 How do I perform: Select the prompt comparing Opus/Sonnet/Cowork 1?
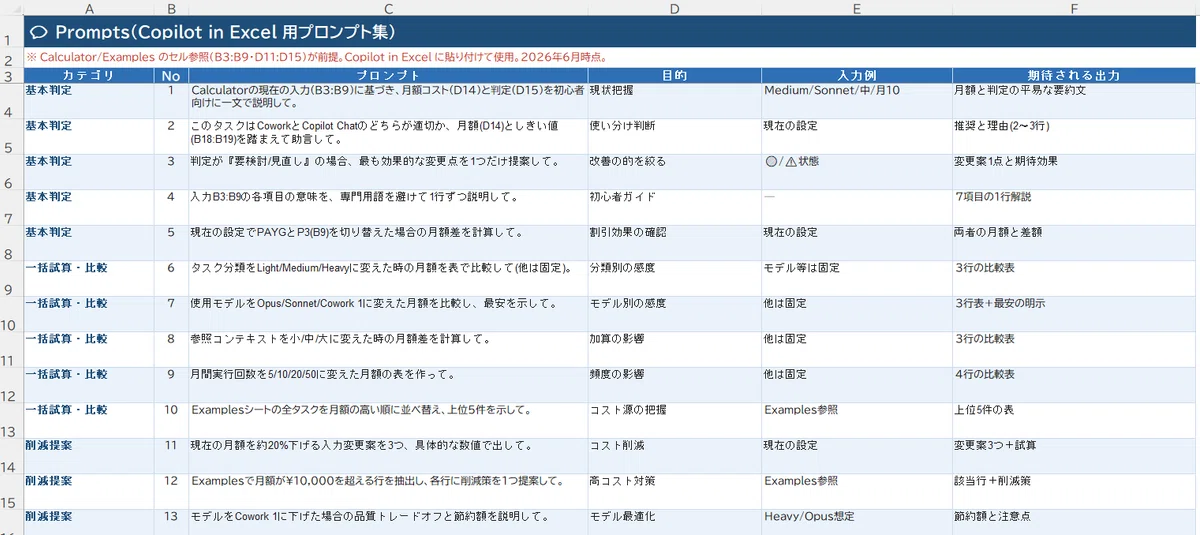(388, 314)
